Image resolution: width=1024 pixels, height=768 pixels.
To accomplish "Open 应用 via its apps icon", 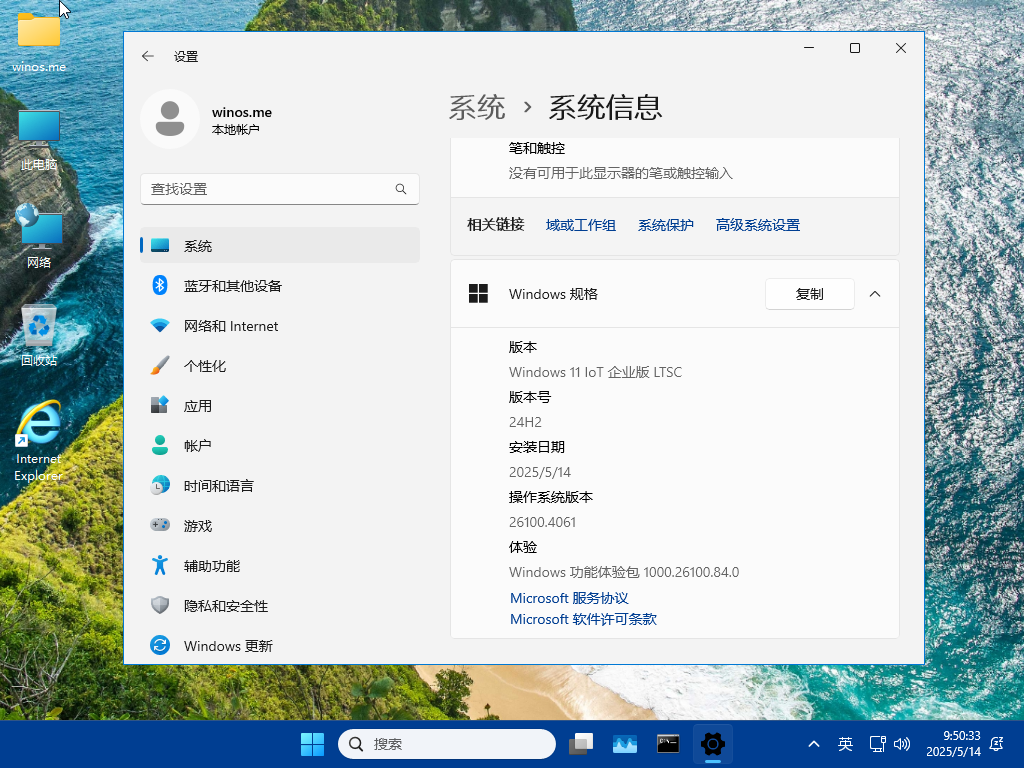I will [160, 406].
